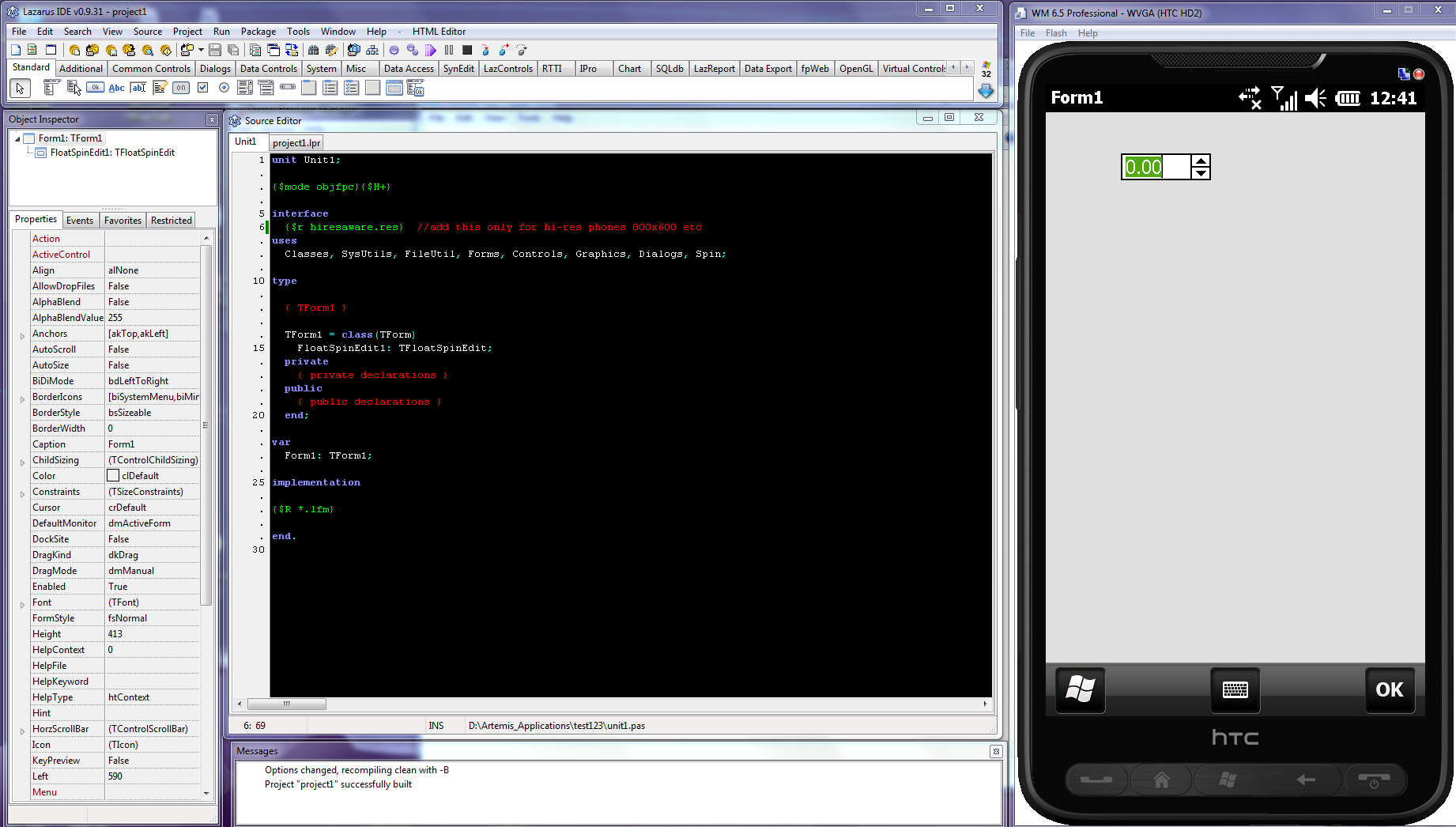Click the Step Into debugger icon

point(485,50)
